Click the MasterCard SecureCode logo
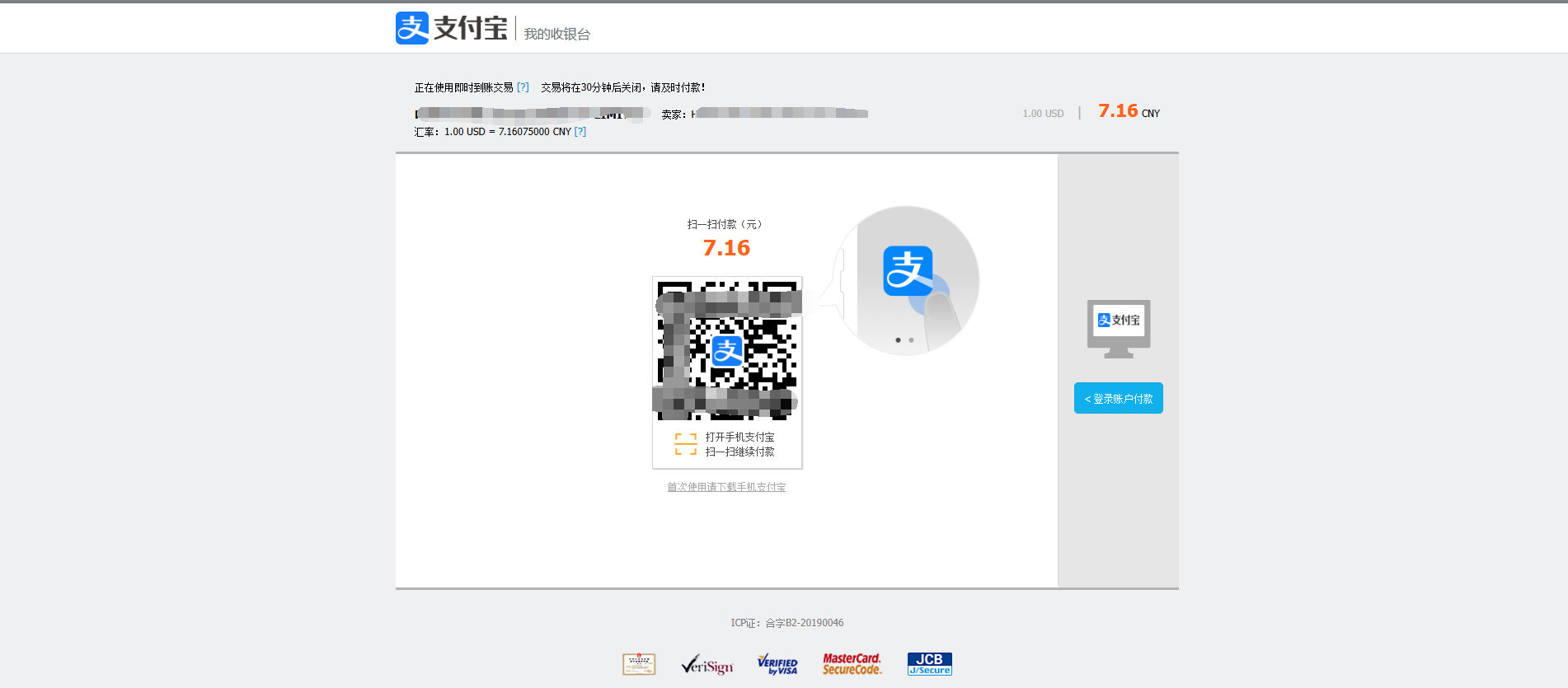This screenshot has width=1568, height=688. coord(852,664)
